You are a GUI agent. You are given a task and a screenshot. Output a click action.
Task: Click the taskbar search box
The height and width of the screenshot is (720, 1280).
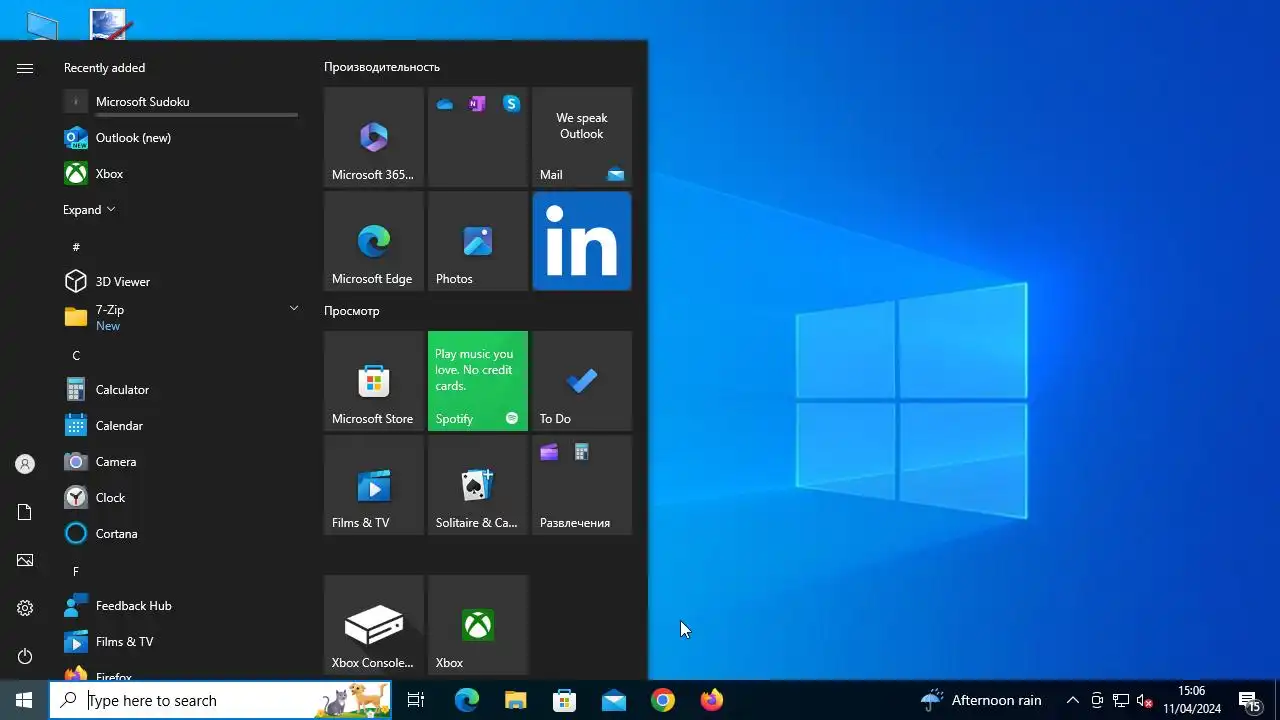pos(220,700)
